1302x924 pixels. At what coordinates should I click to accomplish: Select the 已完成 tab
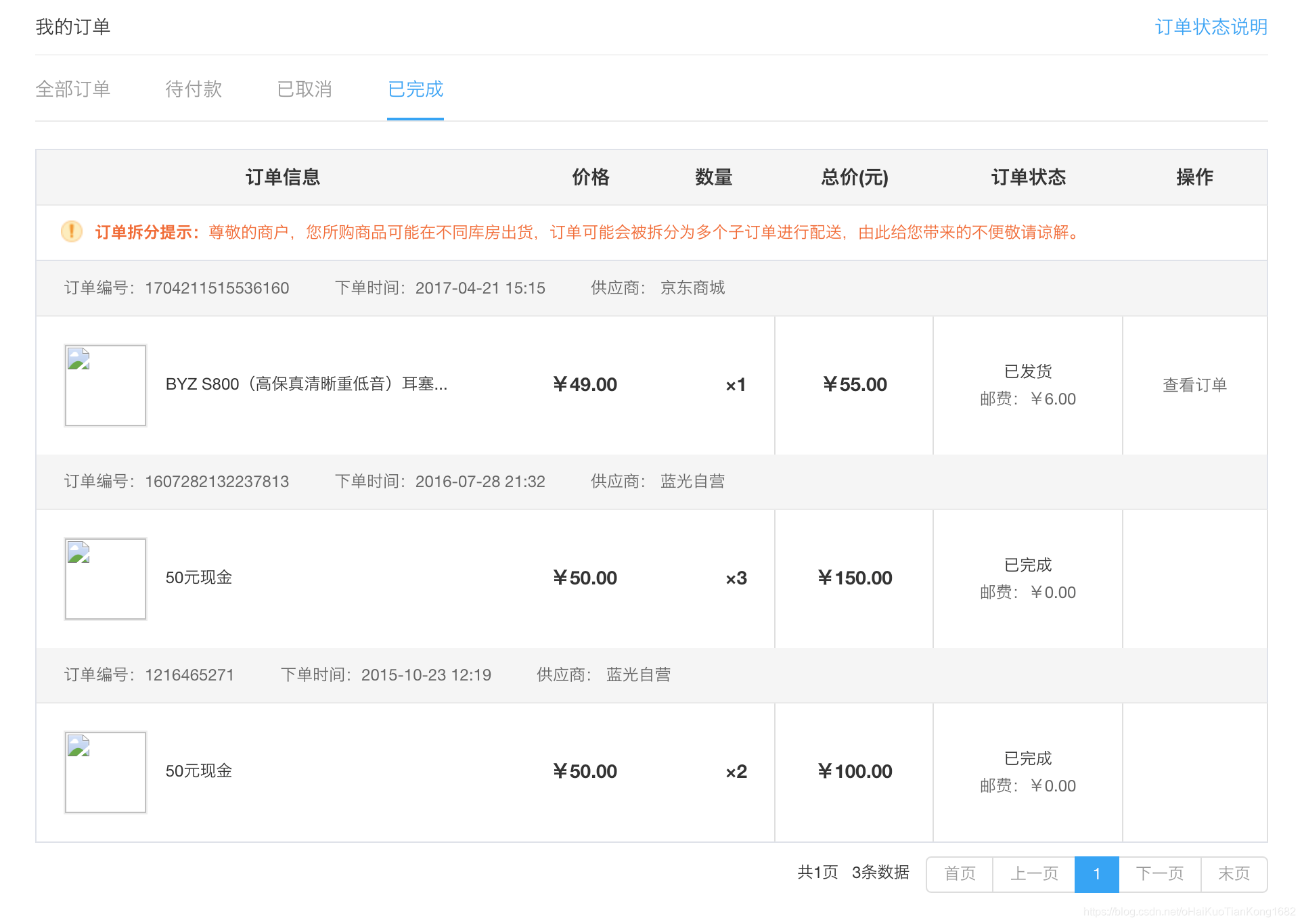click(x=416, y=89)
